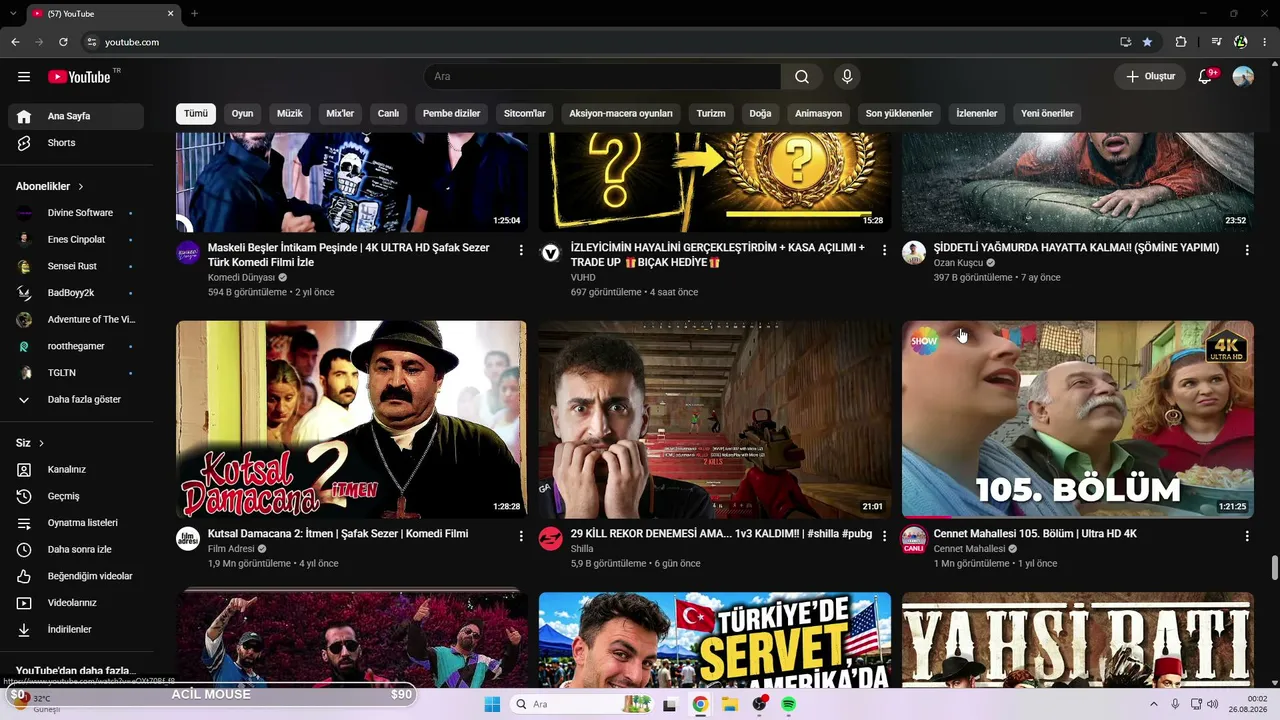
Task: Open options menu for Shilla PUBG video
Action: [884, 536]
